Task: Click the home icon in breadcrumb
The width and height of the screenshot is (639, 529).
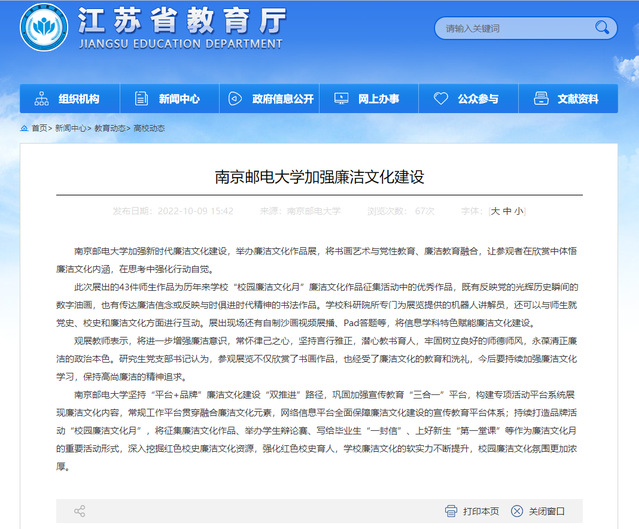Action: pyautogui.click(x=25, y=129)
